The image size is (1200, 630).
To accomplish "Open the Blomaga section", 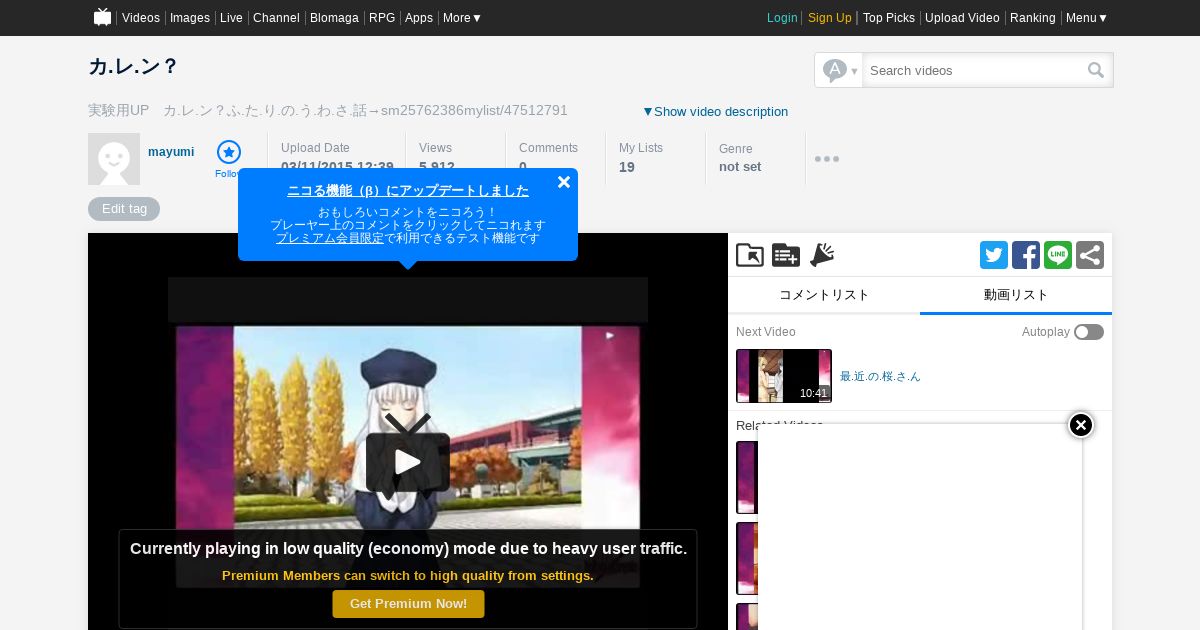I will (x=334, y=18).
